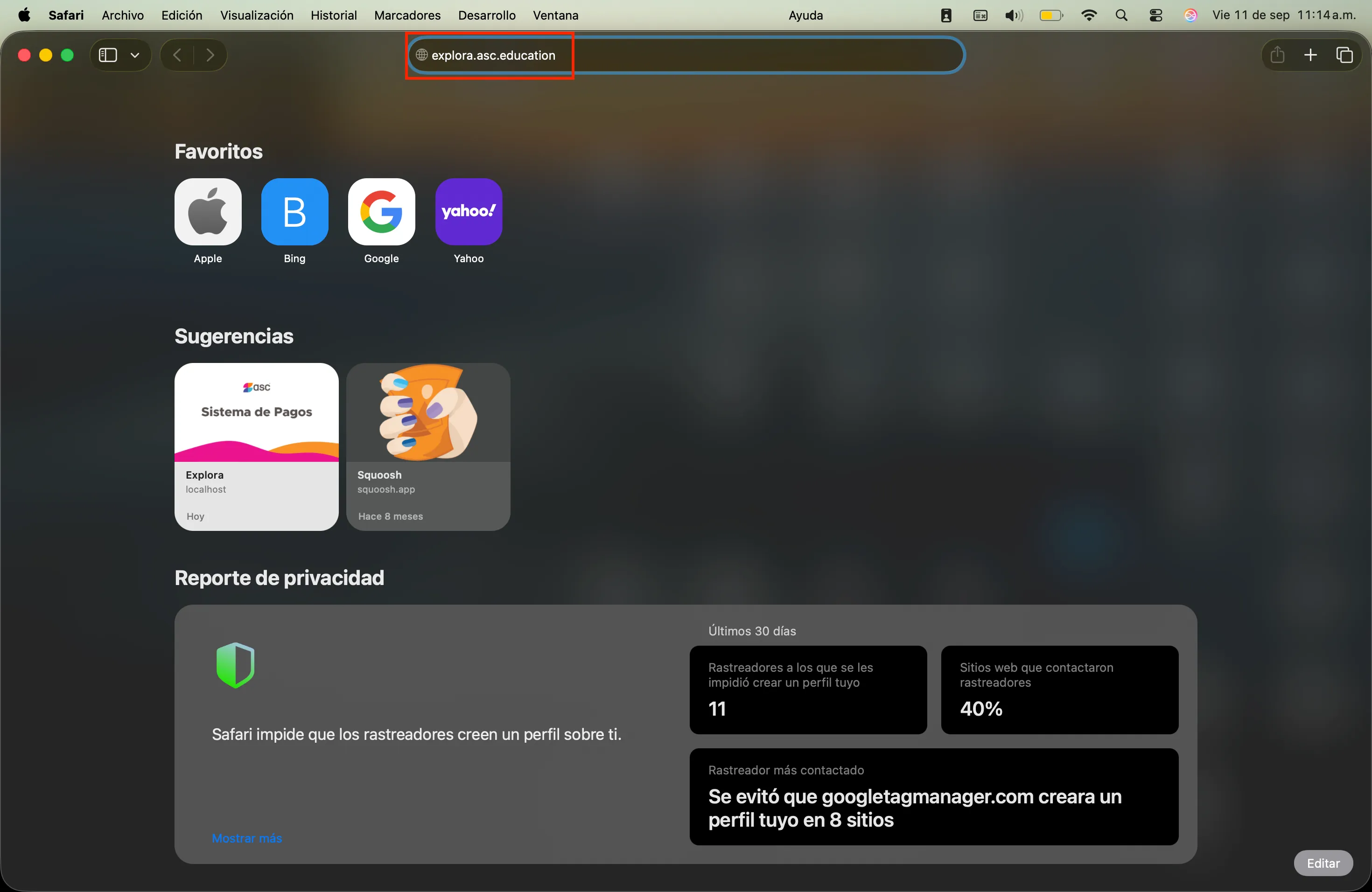Go forward with the forward arrow

(x=210, y=55)
